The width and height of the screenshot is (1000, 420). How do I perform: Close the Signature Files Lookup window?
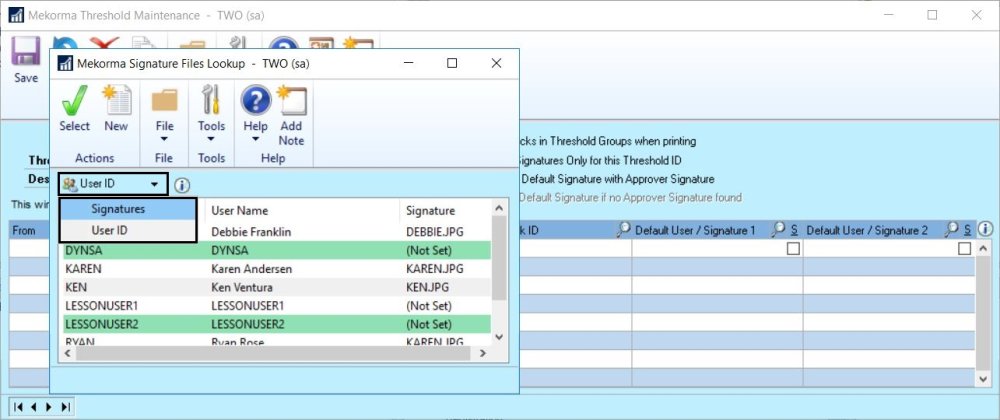[496, 63]
